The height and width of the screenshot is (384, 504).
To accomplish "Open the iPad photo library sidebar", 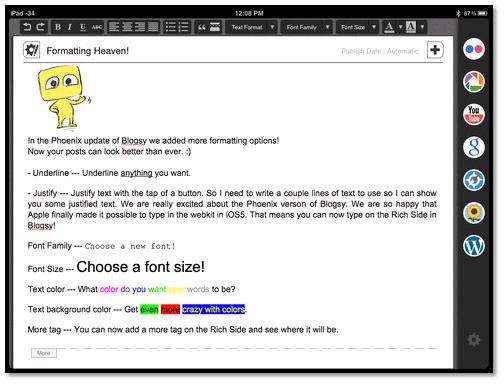I will pyautogui.click(x=474, y=213).
